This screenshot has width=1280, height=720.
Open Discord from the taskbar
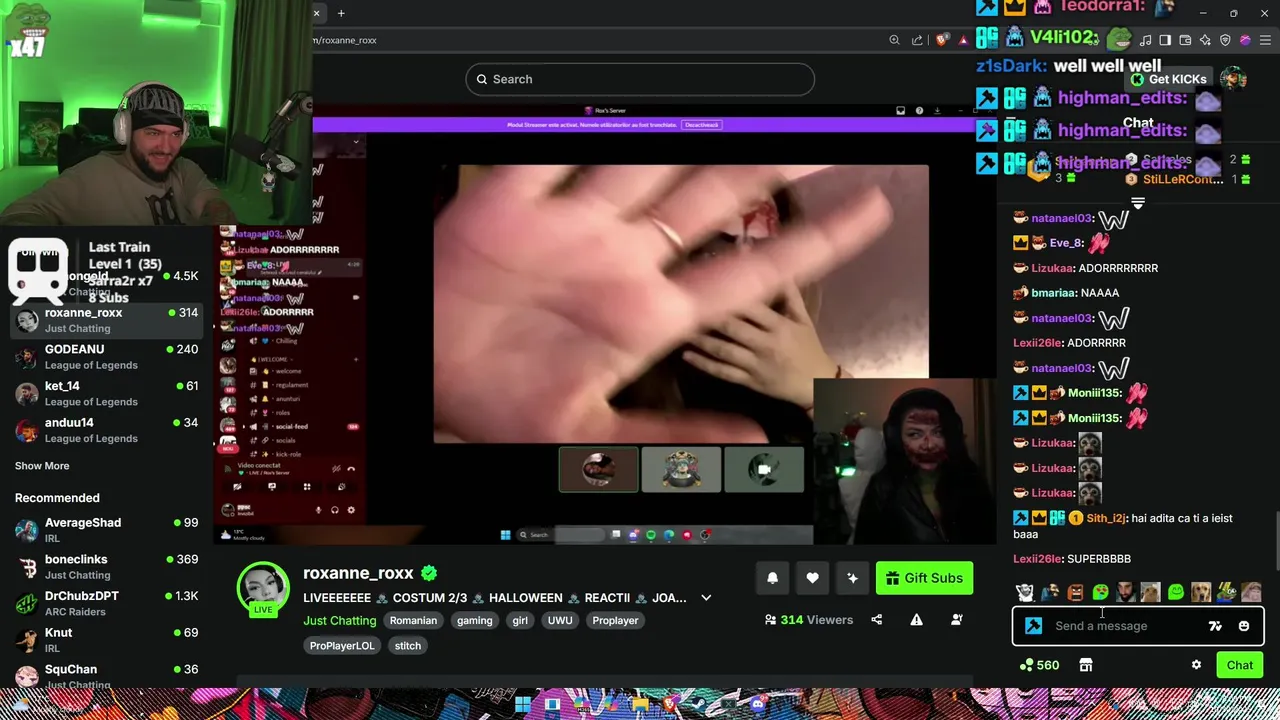click(x=758, y=705)
